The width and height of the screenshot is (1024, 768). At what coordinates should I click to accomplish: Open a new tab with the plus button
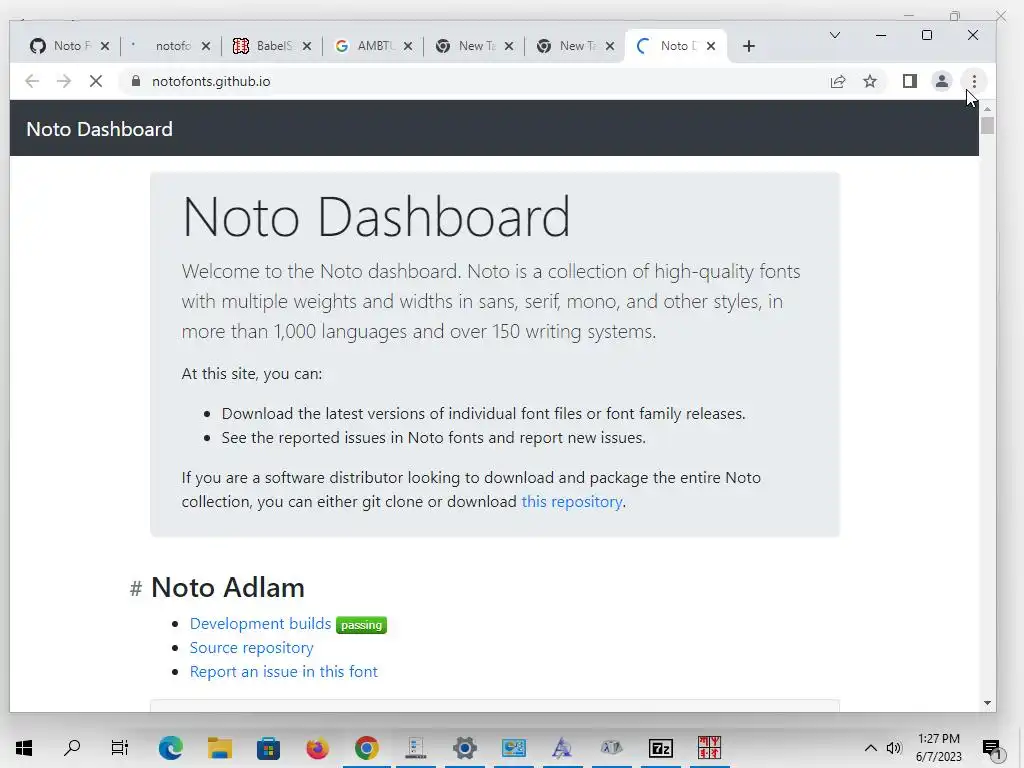(749, 46)
